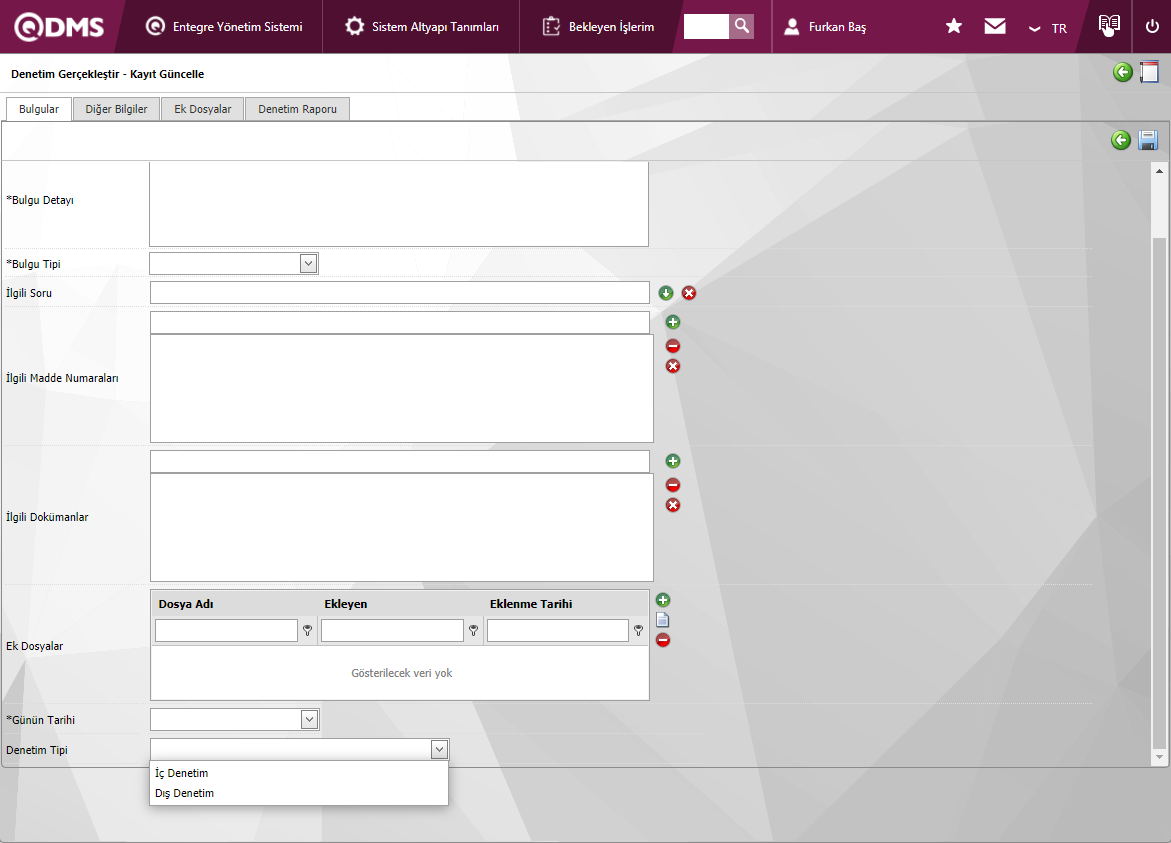This screenshot has height=843, width=1171.
Task: Remove item from İlgili Dokümanlar list
Action: 673,485
